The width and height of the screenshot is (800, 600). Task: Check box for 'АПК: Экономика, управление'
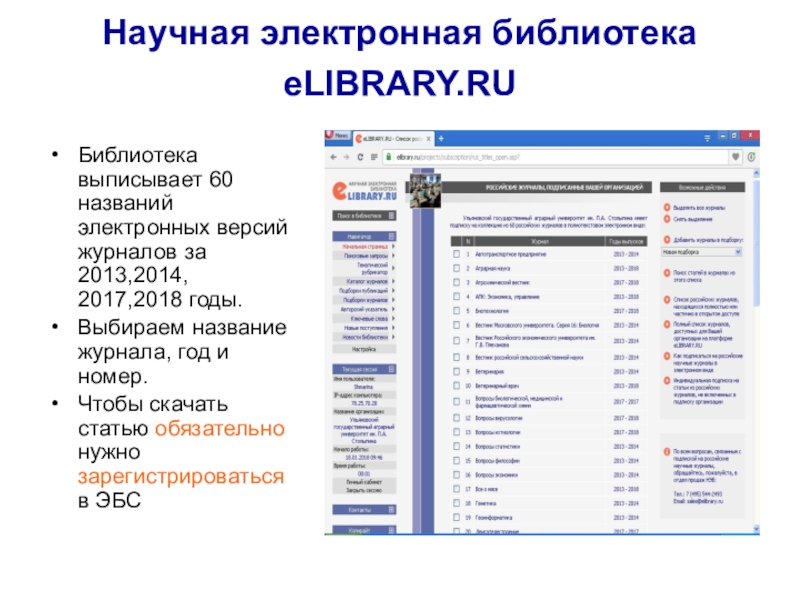(x=457, y=296)
